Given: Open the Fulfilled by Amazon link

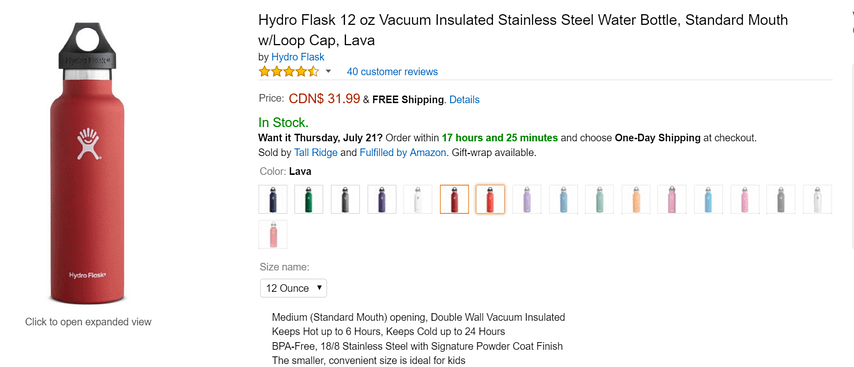Looking at the screenshot, I should (402, 153).
